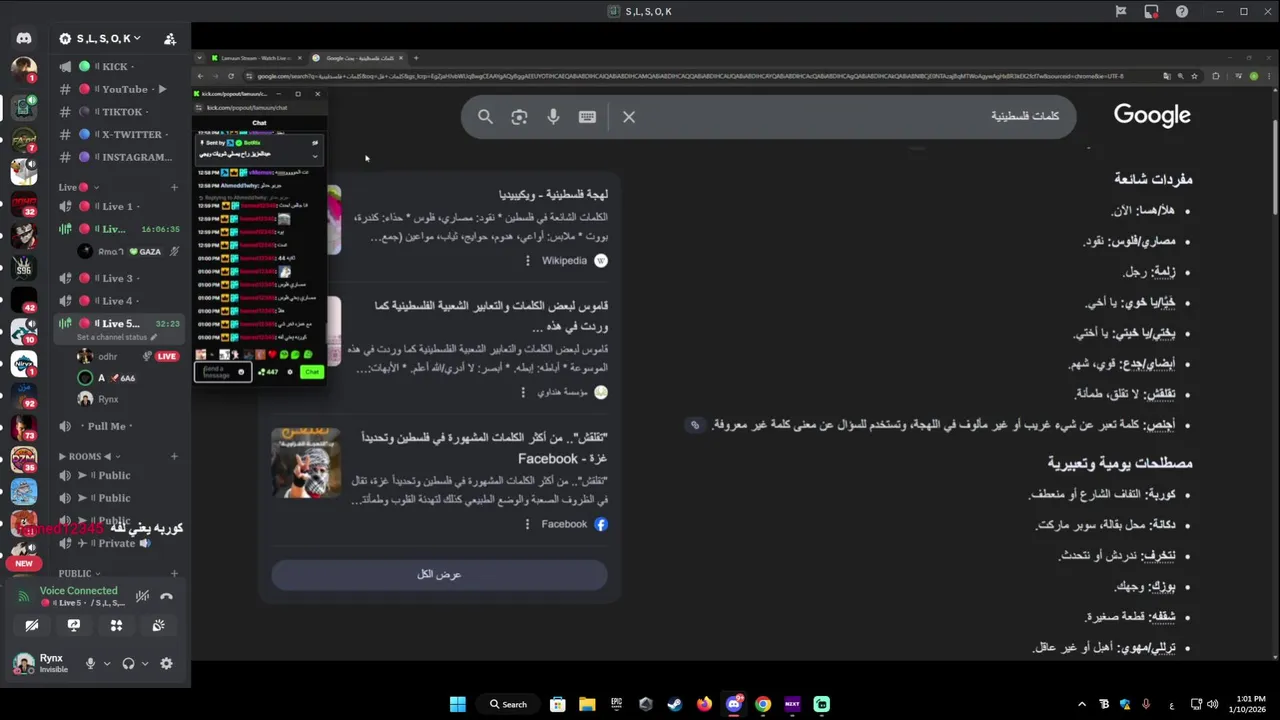Click the taskbar Search box
This screenshot has height=720, width=1280.
pos(508,704)
